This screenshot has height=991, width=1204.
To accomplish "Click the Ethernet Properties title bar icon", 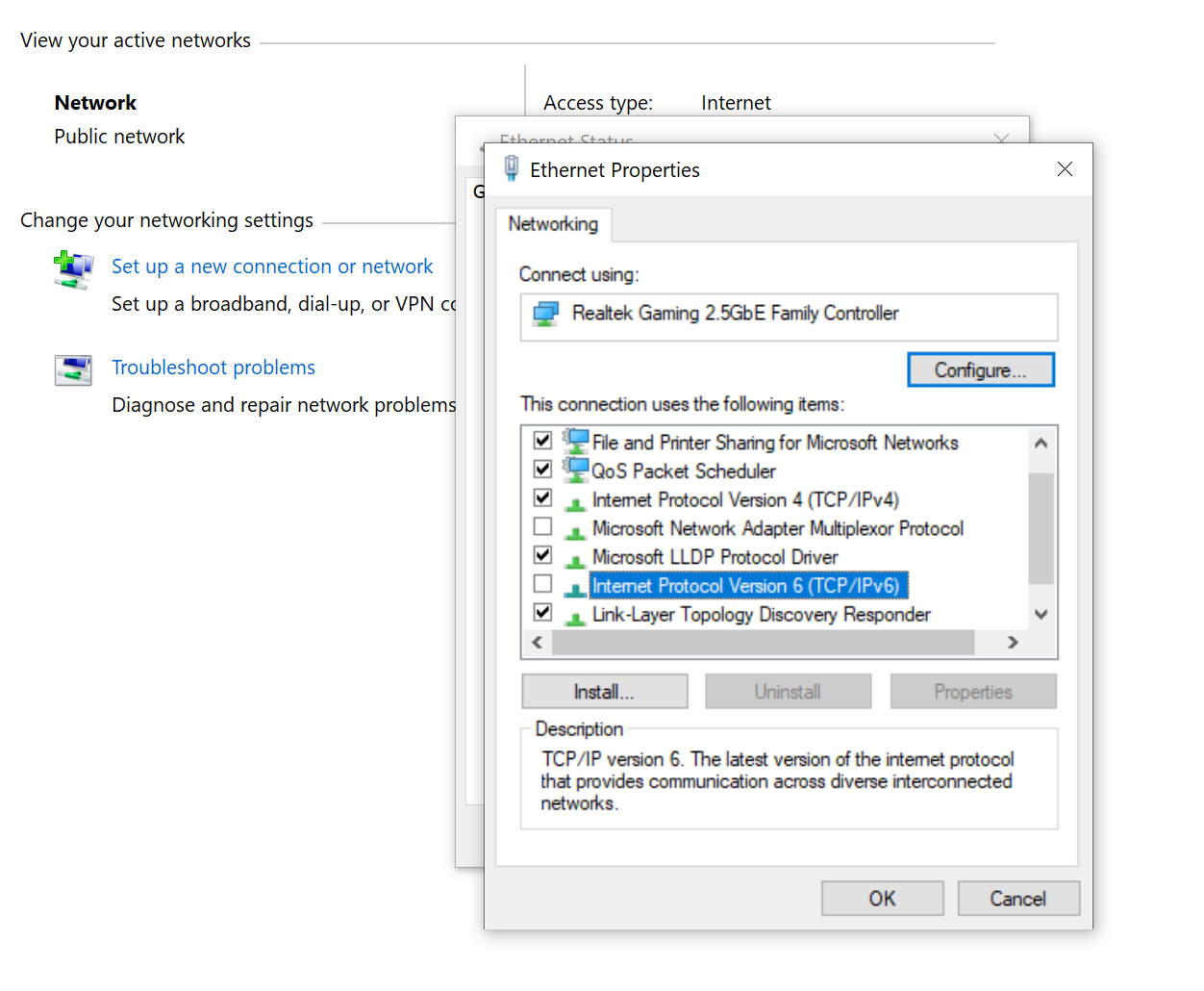I will click(512, 169).
